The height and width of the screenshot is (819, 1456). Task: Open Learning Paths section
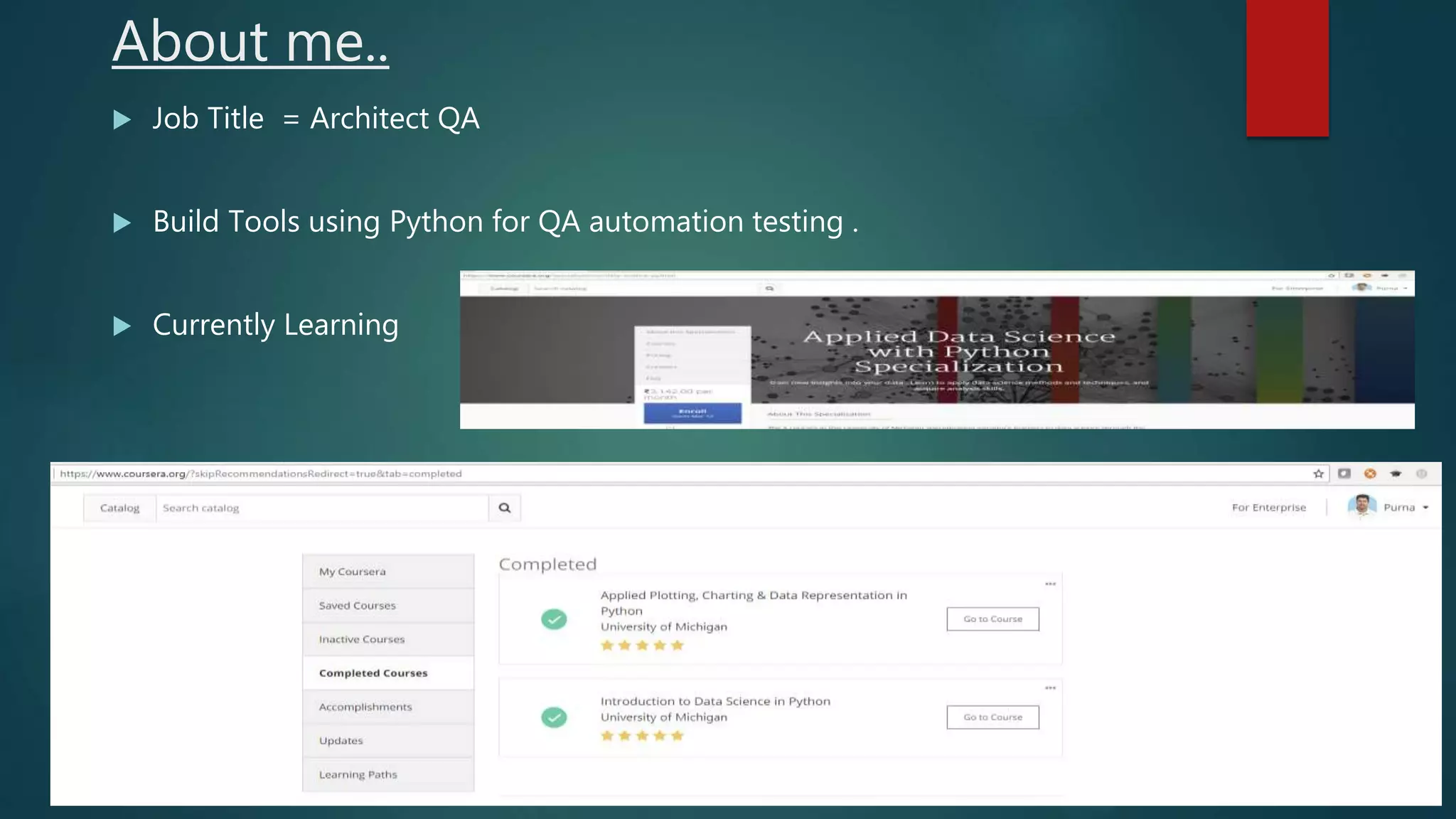tap(388, 774)
